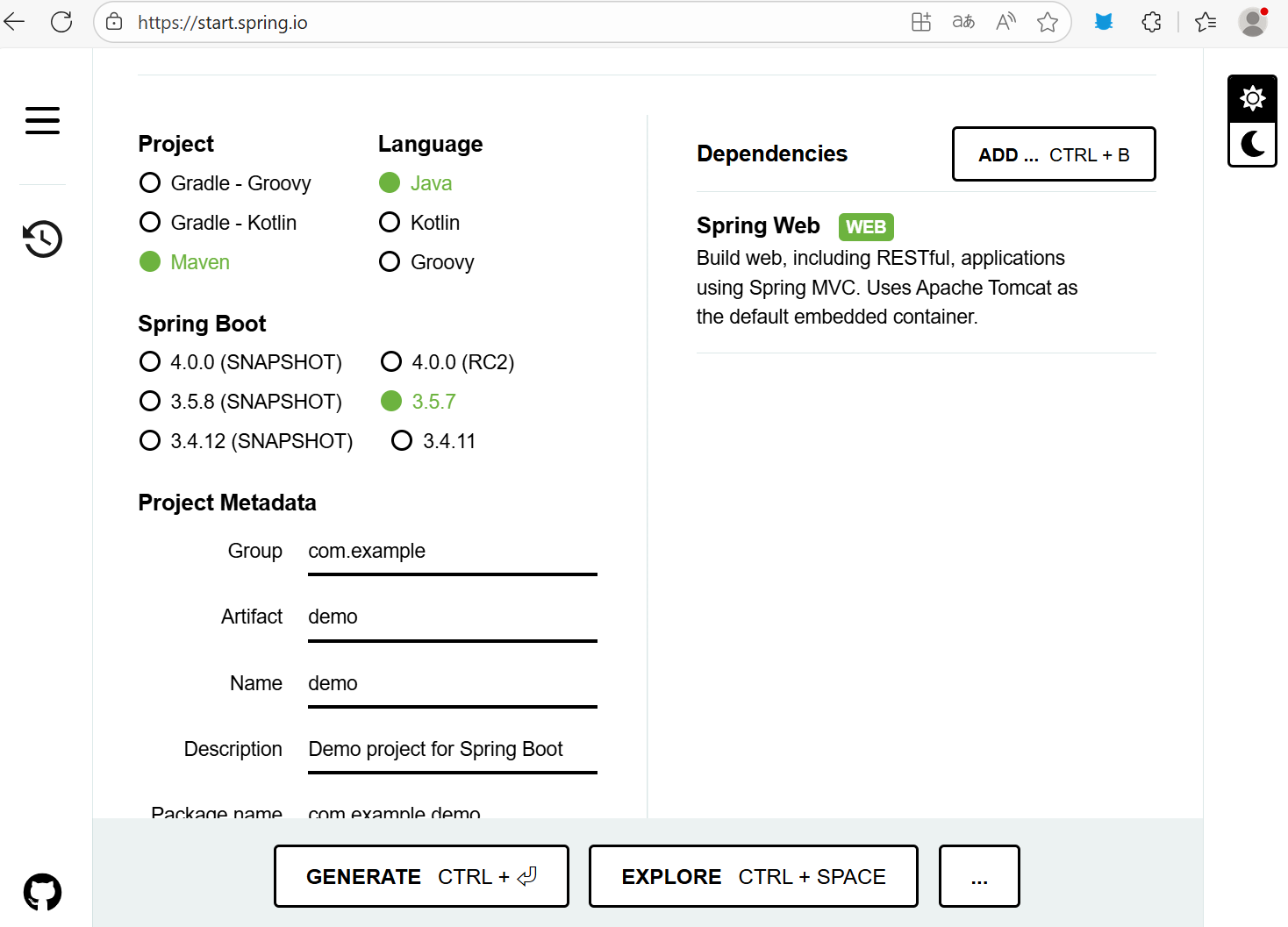Open the history clock icon in sidebar

[42, 239]
